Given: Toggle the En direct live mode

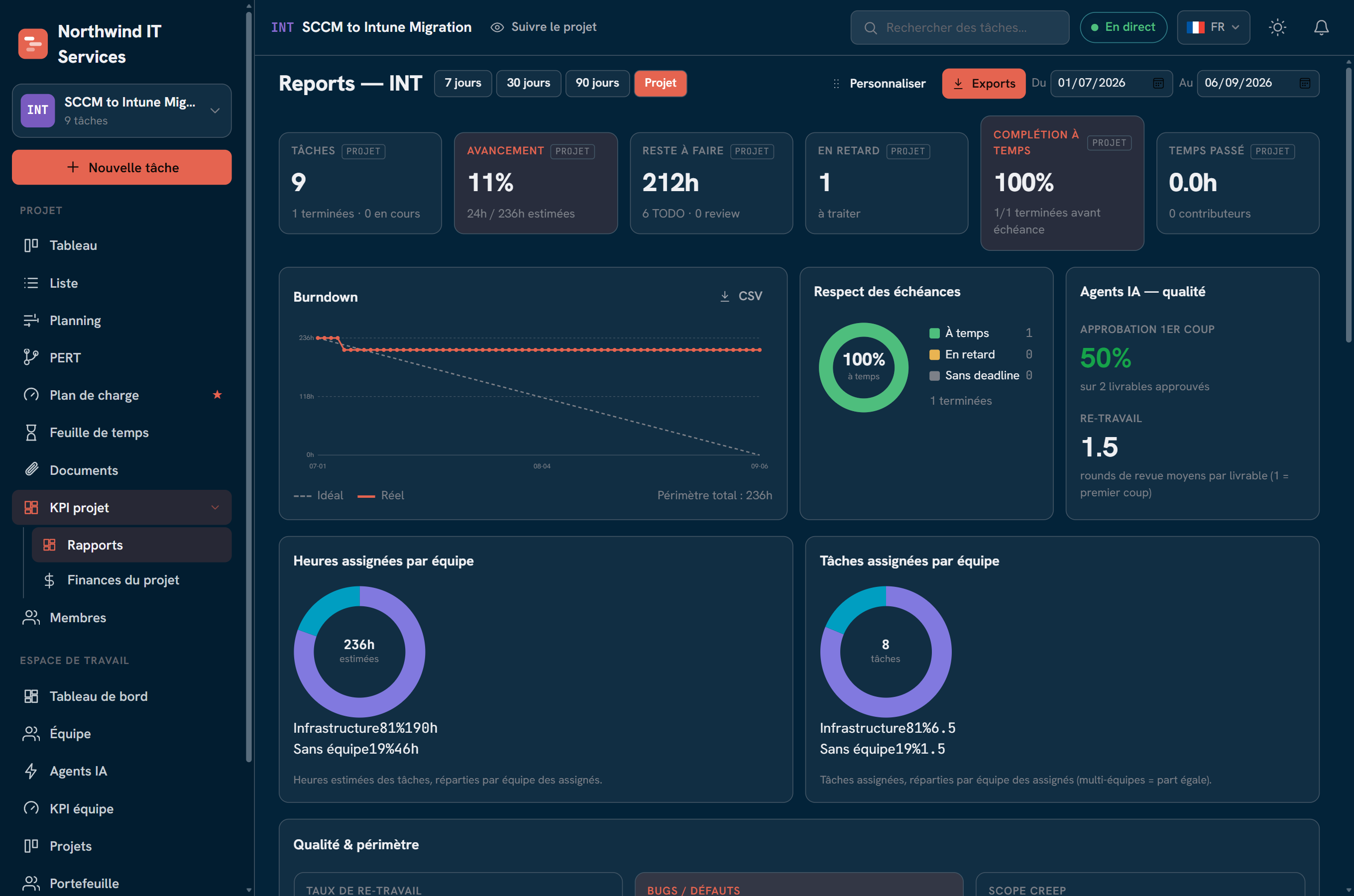Looking at the screenshot, I should point(1123,27).
